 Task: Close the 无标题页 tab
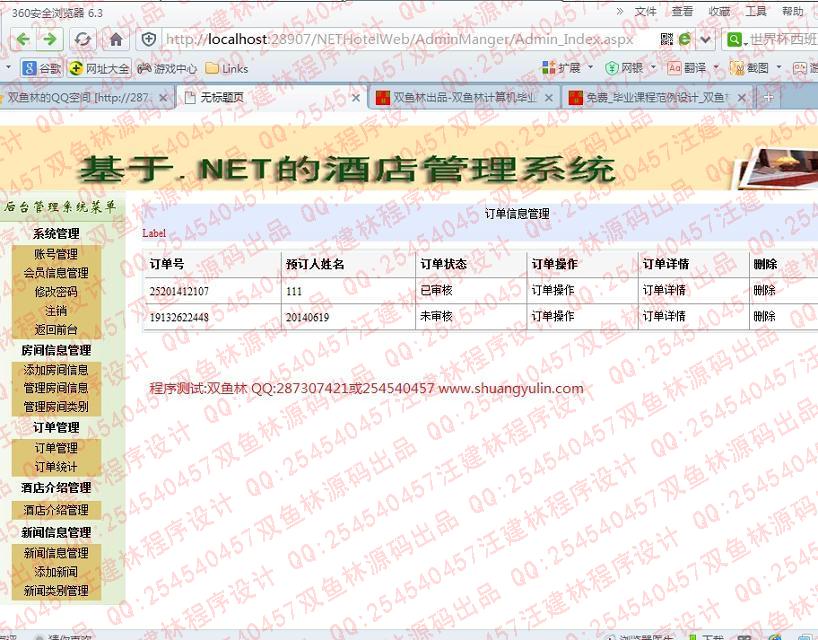[x=355, y=98]
